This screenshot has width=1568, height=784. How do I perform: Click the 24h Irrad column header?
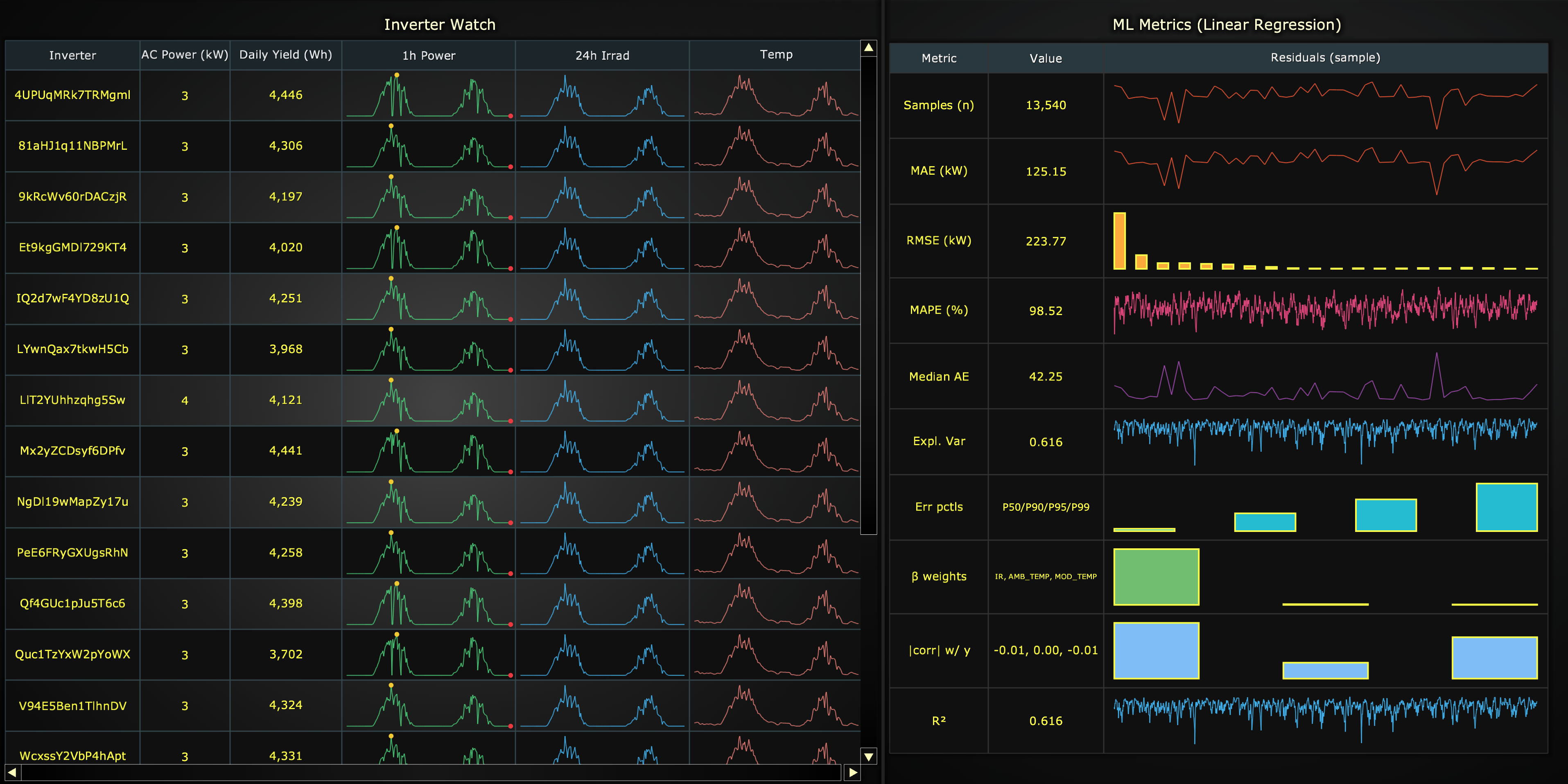point(602,55)
